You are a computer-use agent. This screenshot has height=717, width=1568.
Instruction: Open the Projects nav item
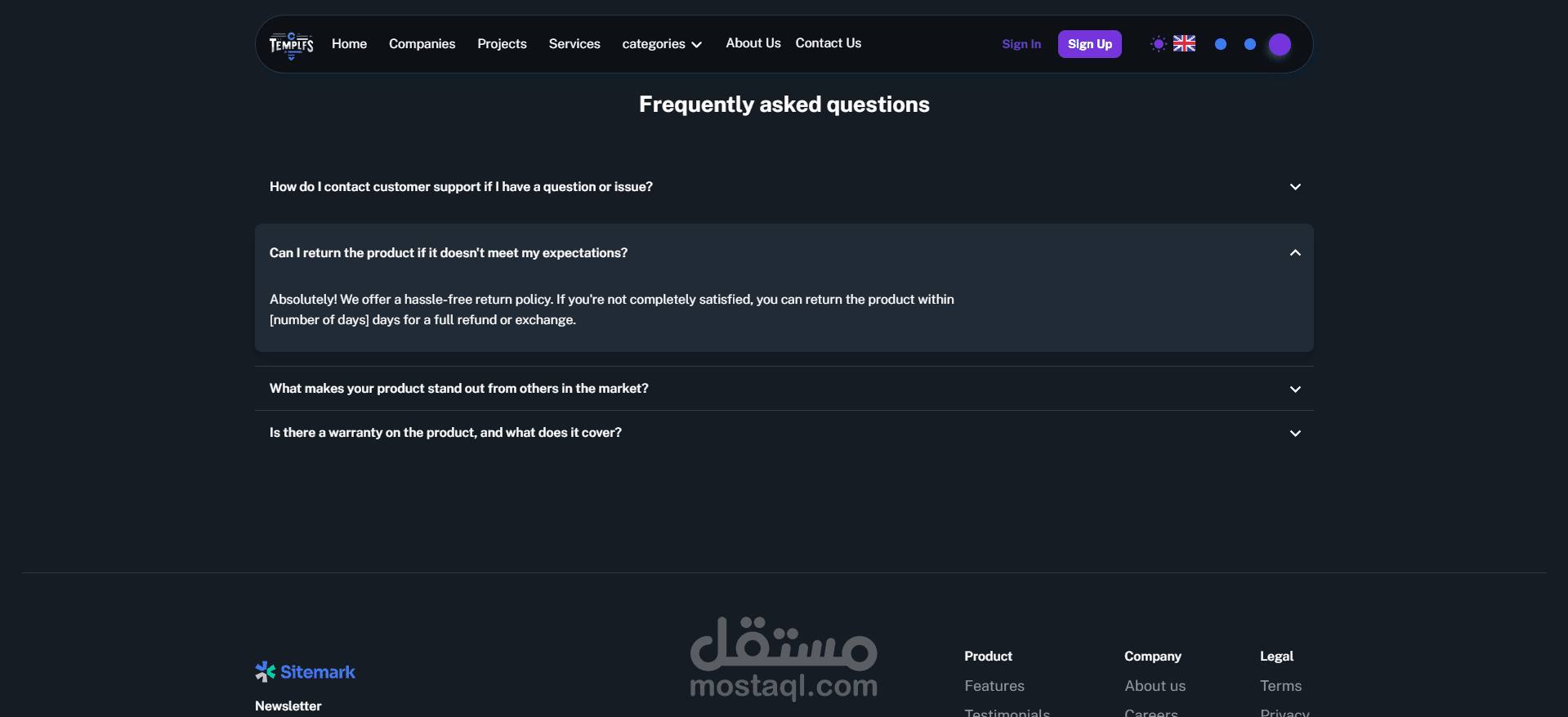click(x=502, y=44)
